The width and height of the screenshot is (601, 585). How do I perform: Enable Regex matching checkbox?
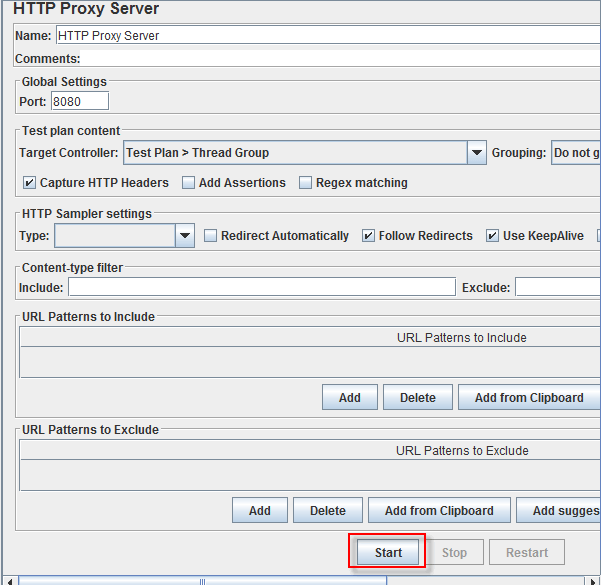[306, 183]
